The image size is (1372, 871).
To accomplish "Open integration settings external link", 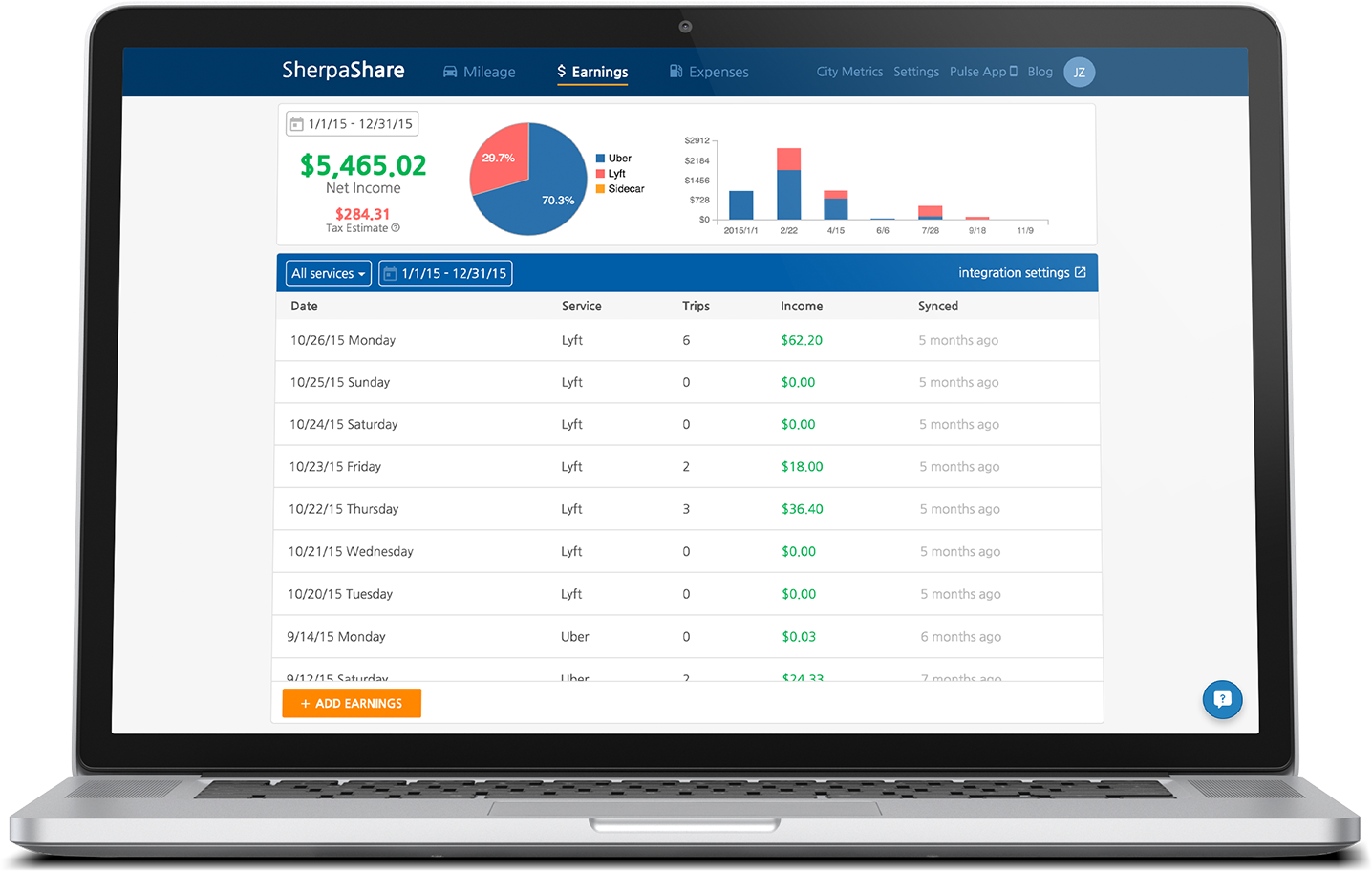I will (1021, 273).
